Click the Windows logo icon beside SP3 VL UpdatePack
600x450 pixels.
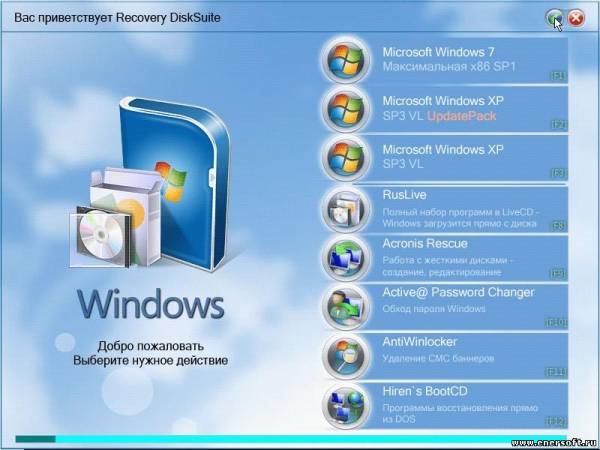point(346,109)
